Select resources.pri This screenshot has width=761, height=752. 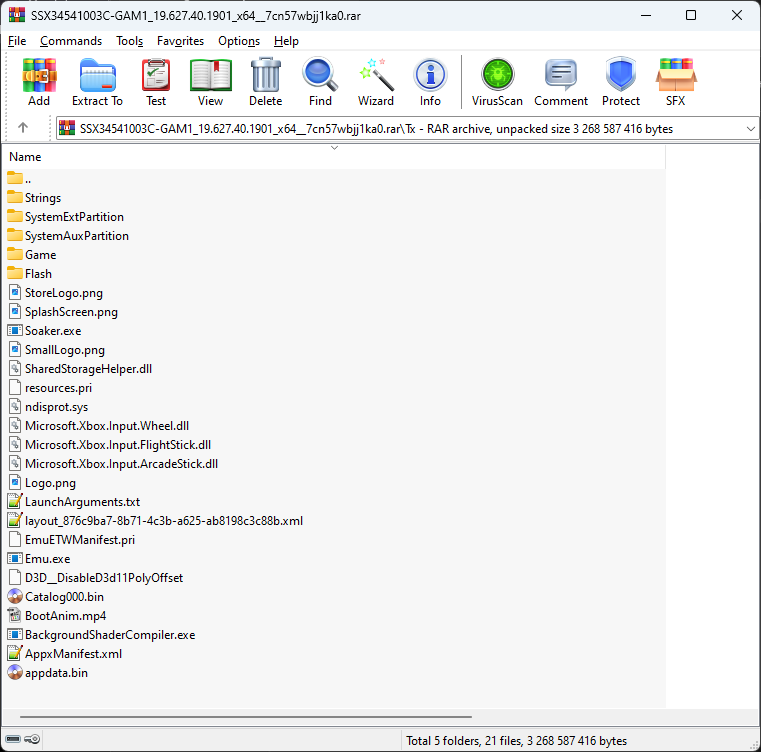(x=50, y=387)
